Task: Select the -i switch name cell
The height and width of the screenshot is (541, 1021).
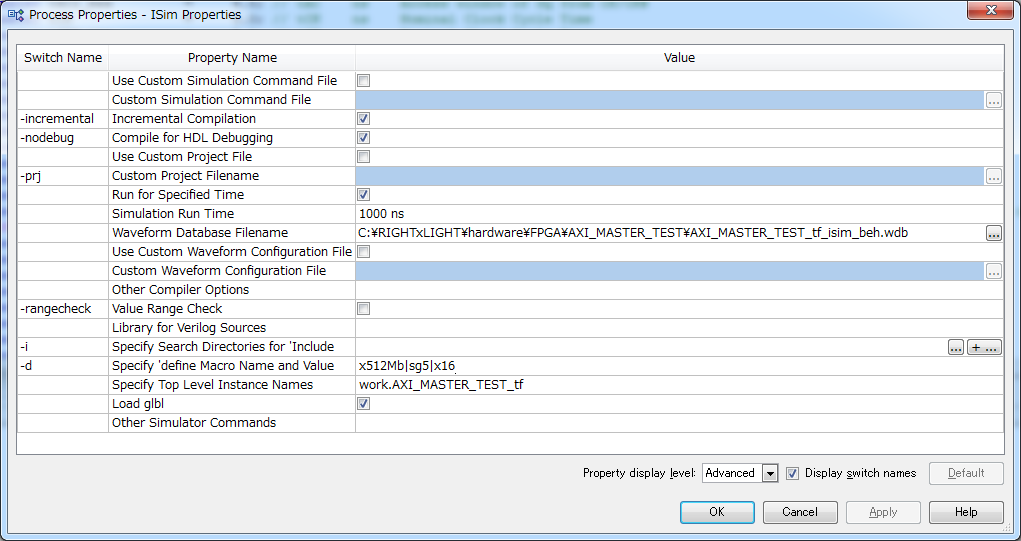Action: (x=63, y=347)
